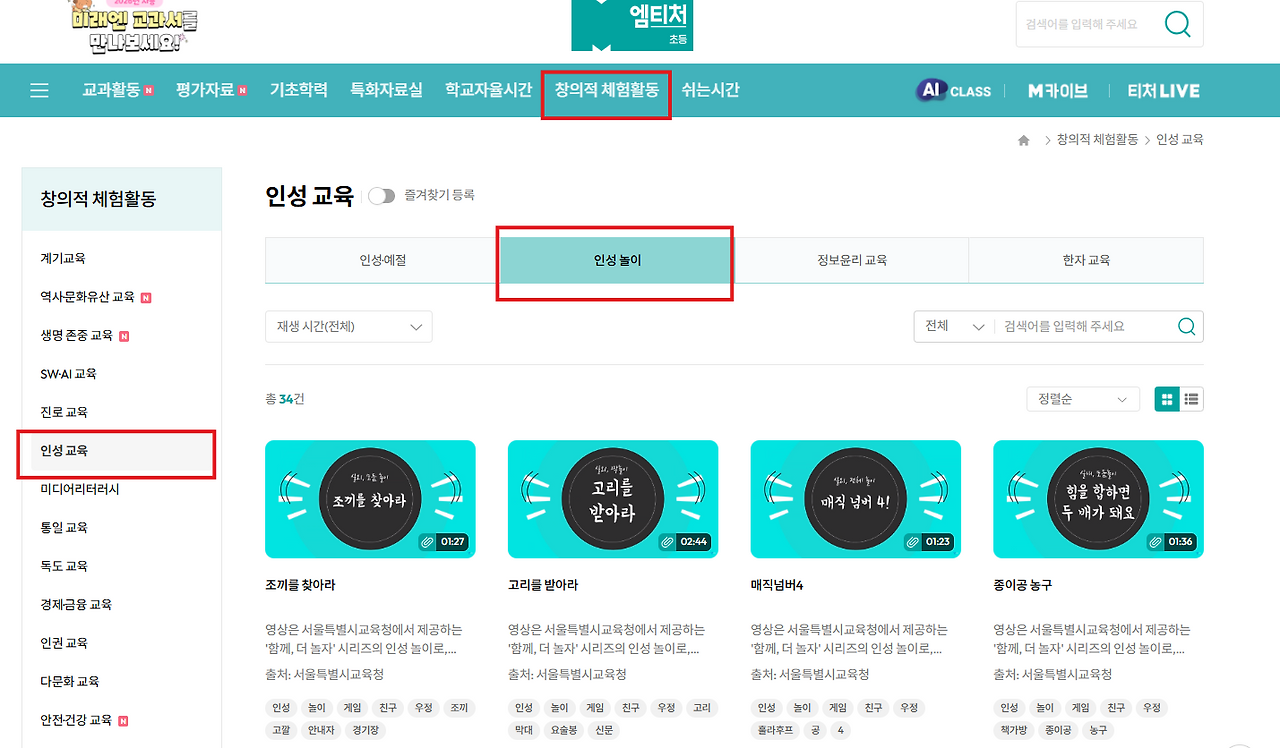Open the hamburger navigation menu
Screen dimensions: 1280x748
[39, 90]
